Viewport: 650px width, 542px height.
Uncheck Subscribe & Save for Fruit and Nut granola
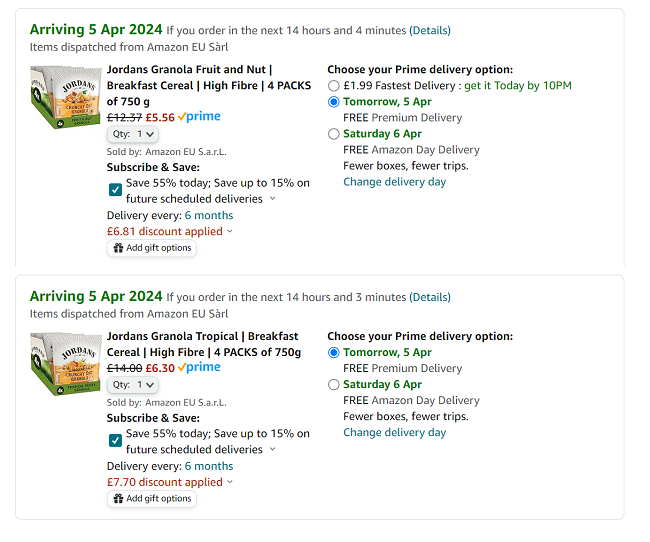(x=116, y=190)
